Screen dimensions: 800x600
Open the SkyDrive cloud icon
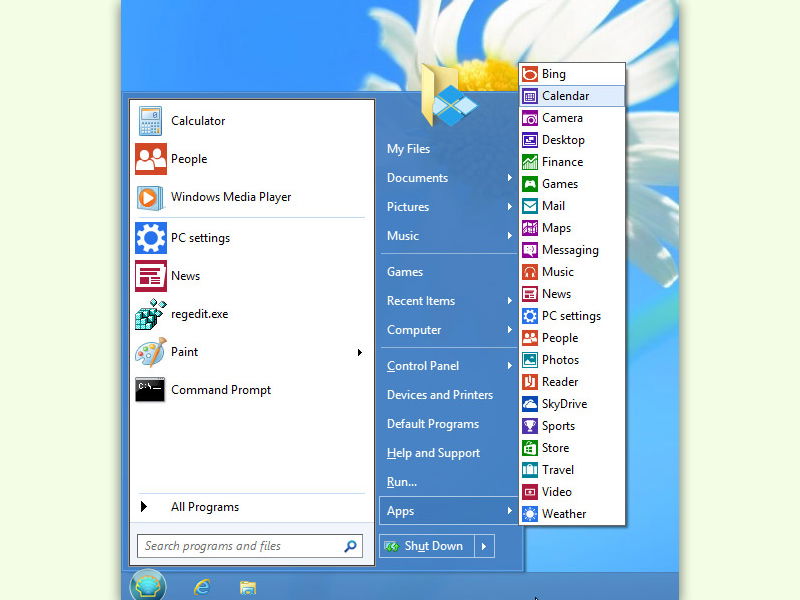click(x=530, y=404)
